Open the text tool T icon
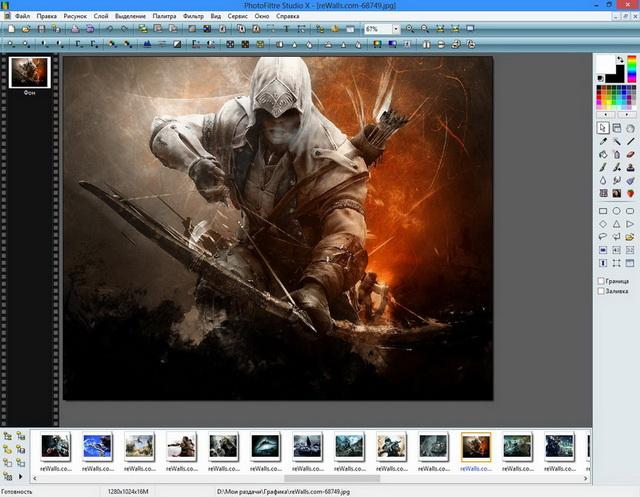Screen dimensions: 640x497 [286, 29]
